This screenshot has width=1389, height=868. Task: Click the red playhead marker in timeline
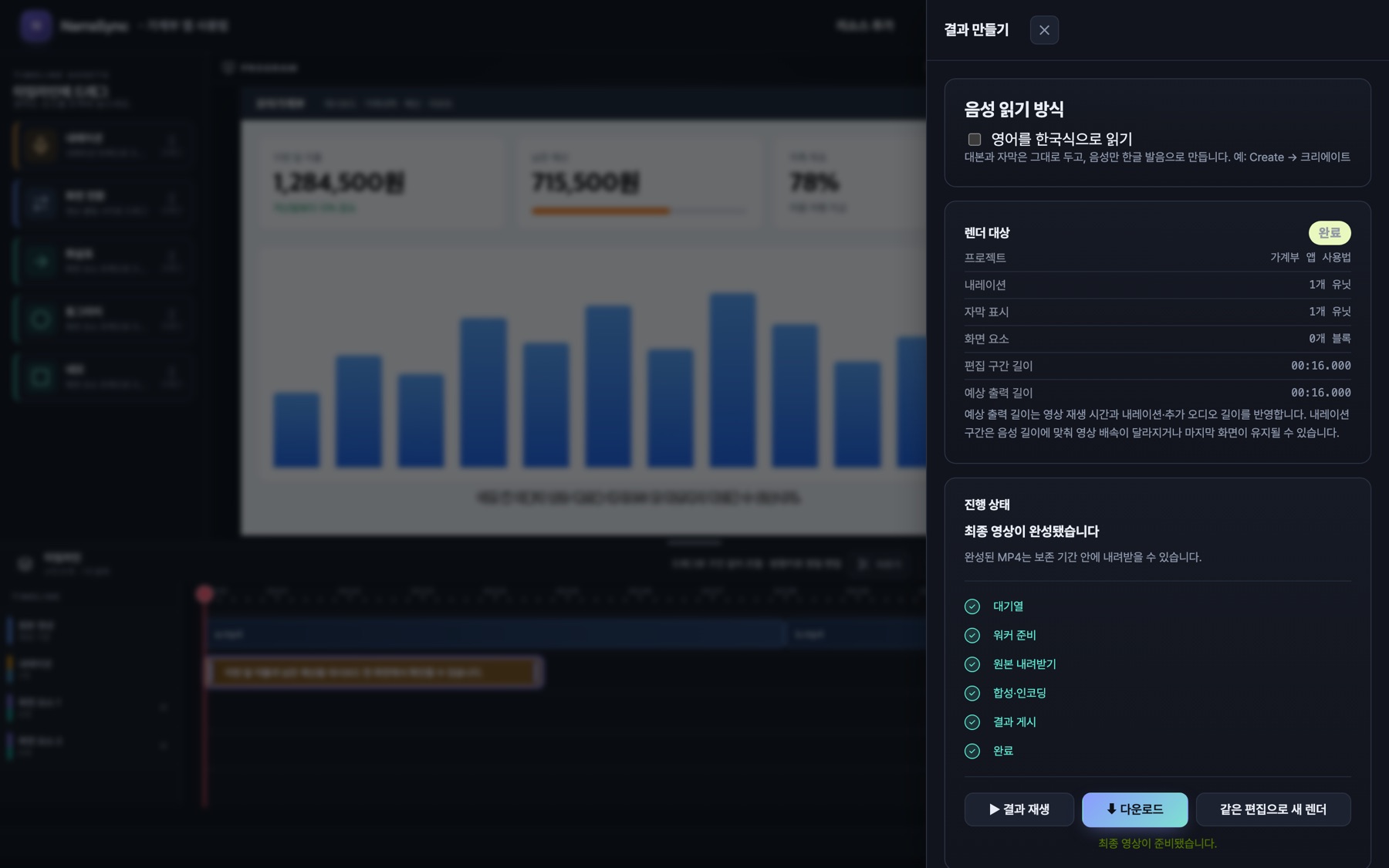click(x=204, y=593)
